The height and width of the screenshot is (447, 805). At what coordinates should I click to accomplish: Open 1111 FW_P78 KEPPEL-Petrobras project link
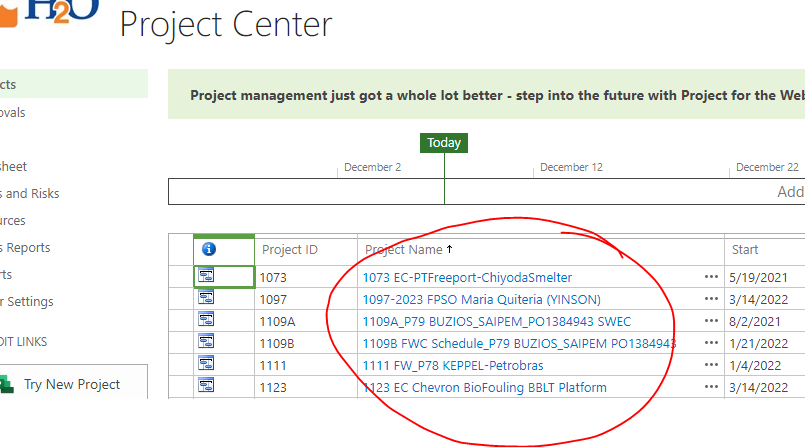click(460, 365)
